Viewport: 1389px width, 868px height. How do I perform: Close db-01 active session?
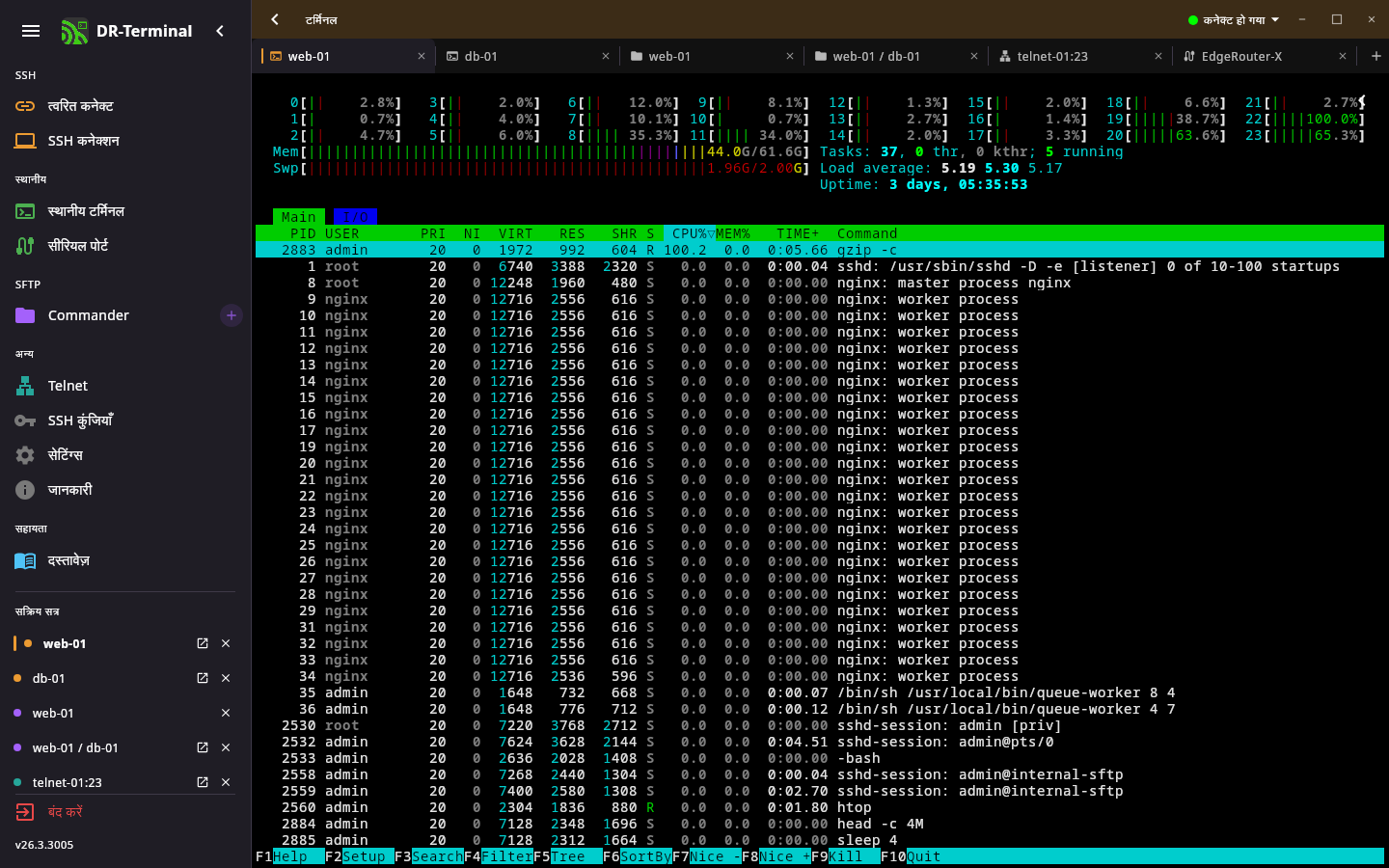[226, 678]
